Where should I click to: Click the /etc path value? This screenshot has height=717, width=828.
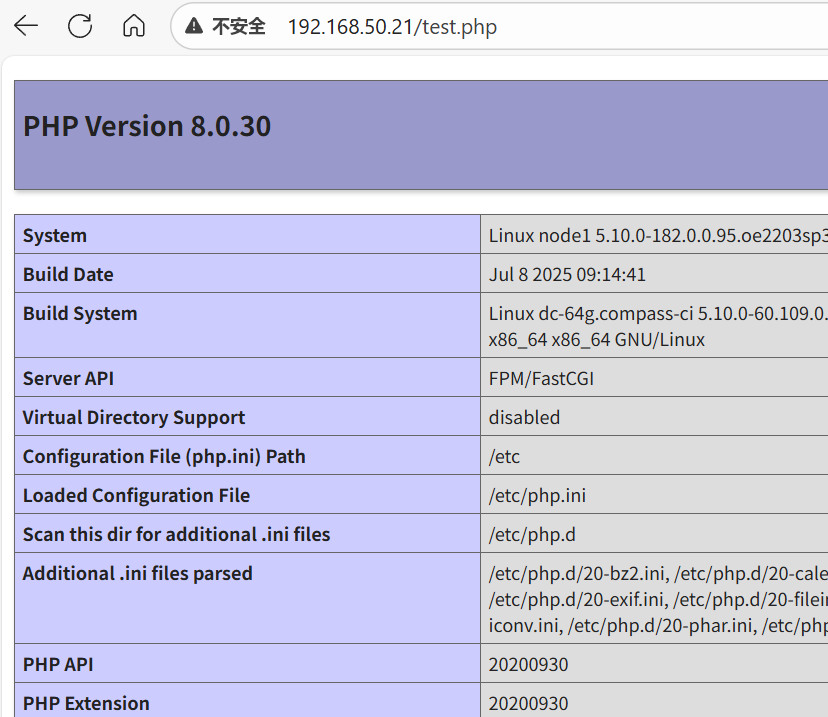(x=504, y=457)
